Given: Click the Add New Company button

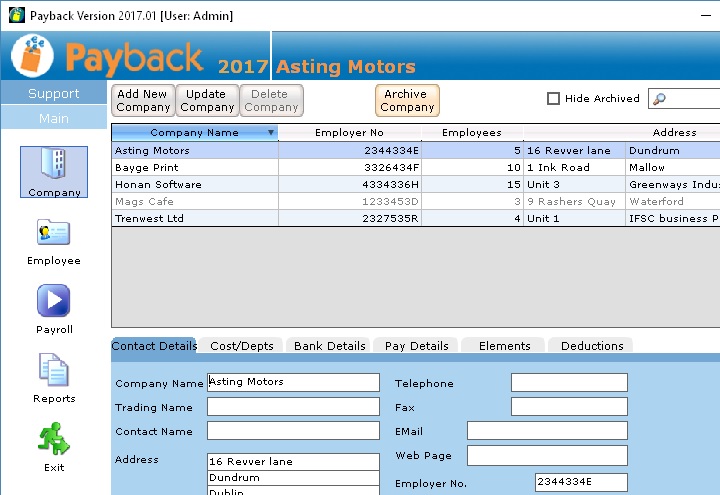Looking at the screenshot, I should (x=143, y=100).
